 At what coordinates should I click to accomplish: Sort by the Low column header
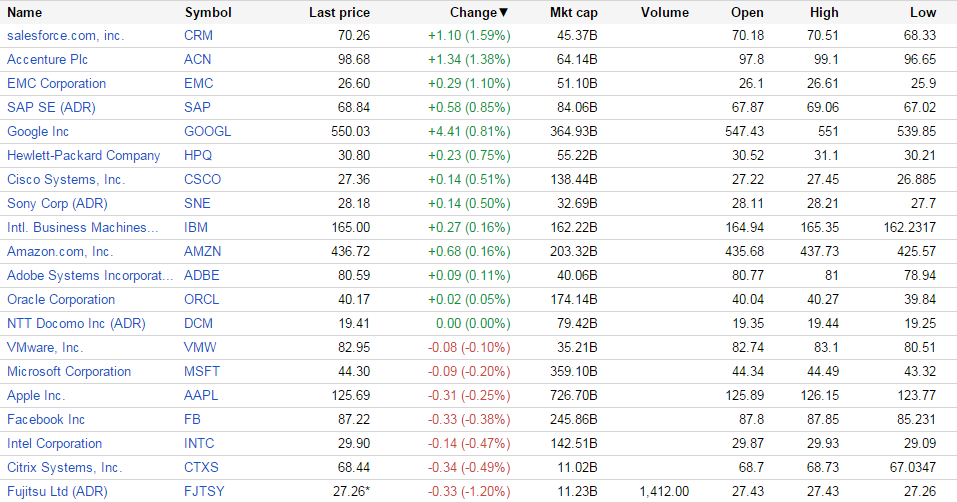(924, 13)
